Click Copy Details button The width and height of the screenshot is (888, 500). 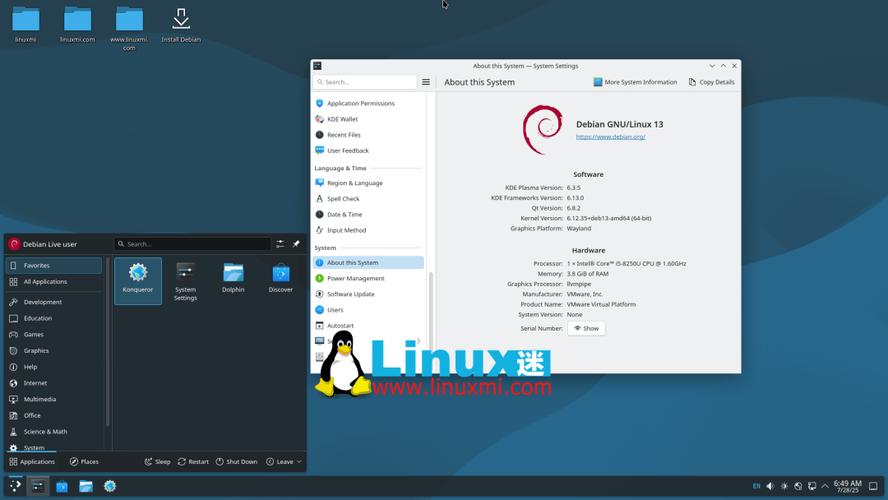pos(711,82)
